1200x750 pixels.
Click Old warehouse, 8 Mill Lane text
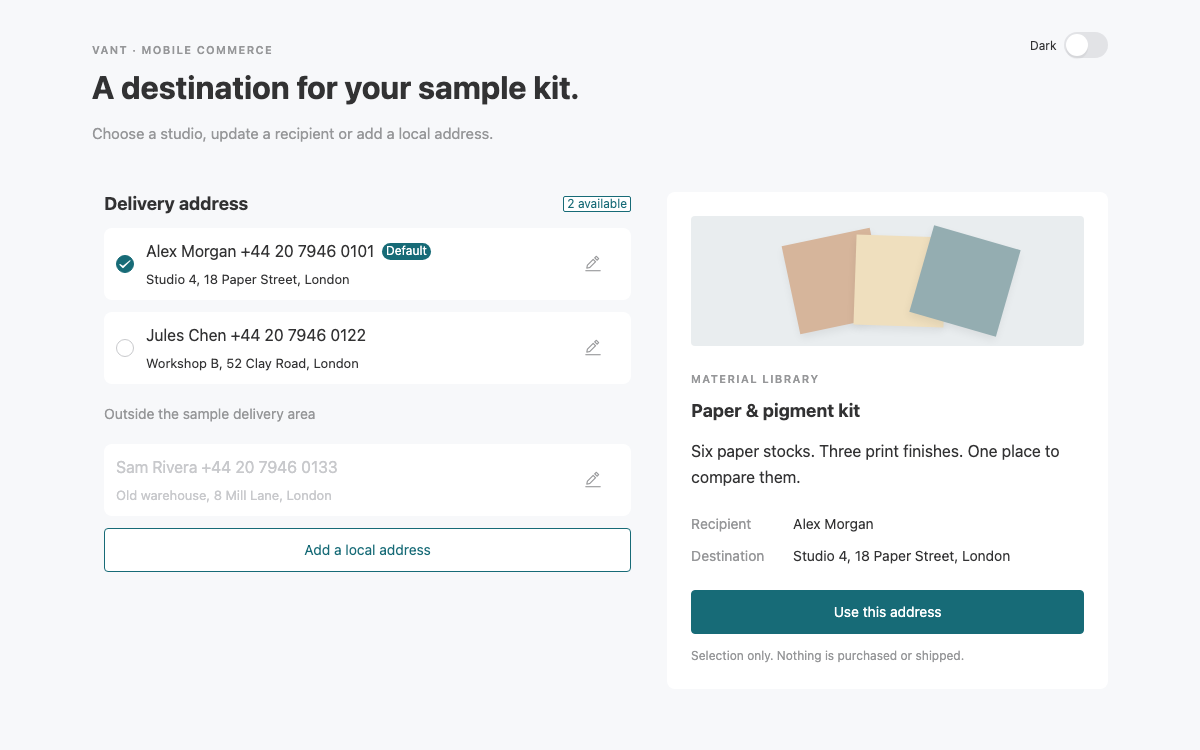click(224, 496)
